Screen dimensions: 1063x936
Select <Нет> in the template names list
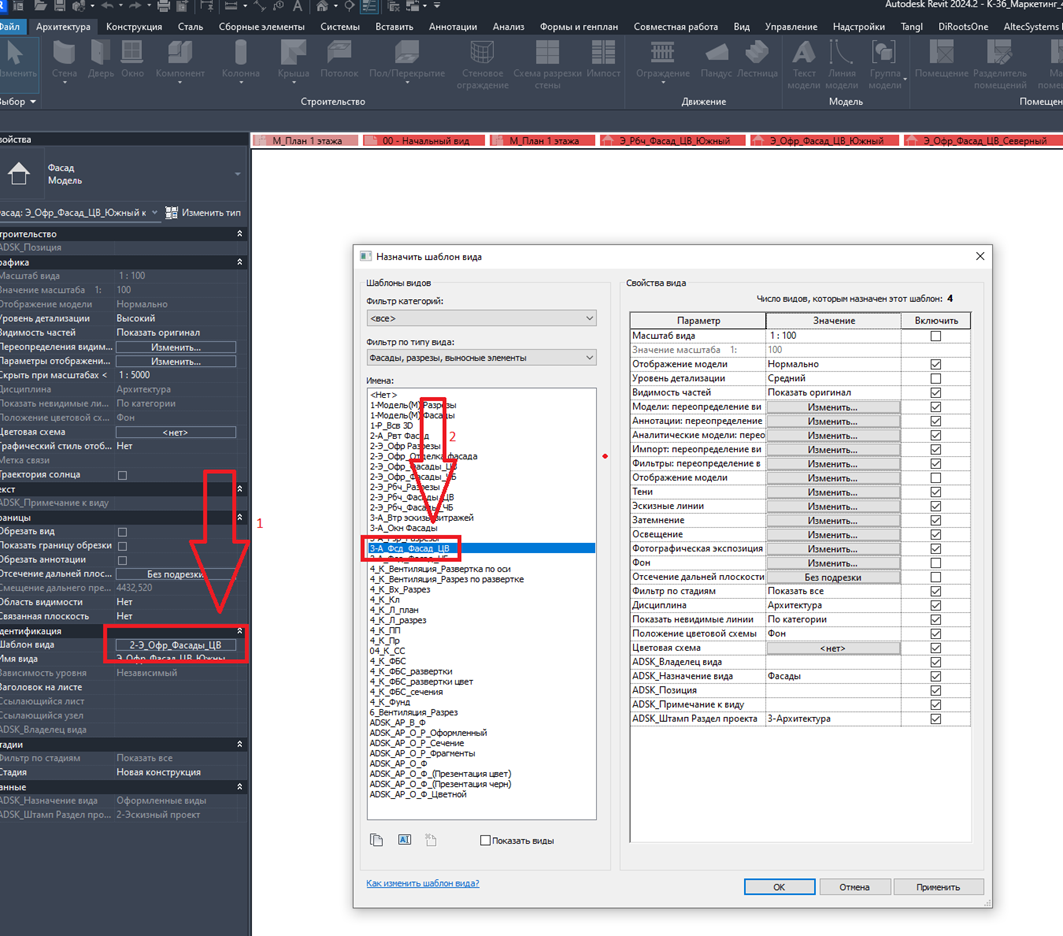point(384,394)
